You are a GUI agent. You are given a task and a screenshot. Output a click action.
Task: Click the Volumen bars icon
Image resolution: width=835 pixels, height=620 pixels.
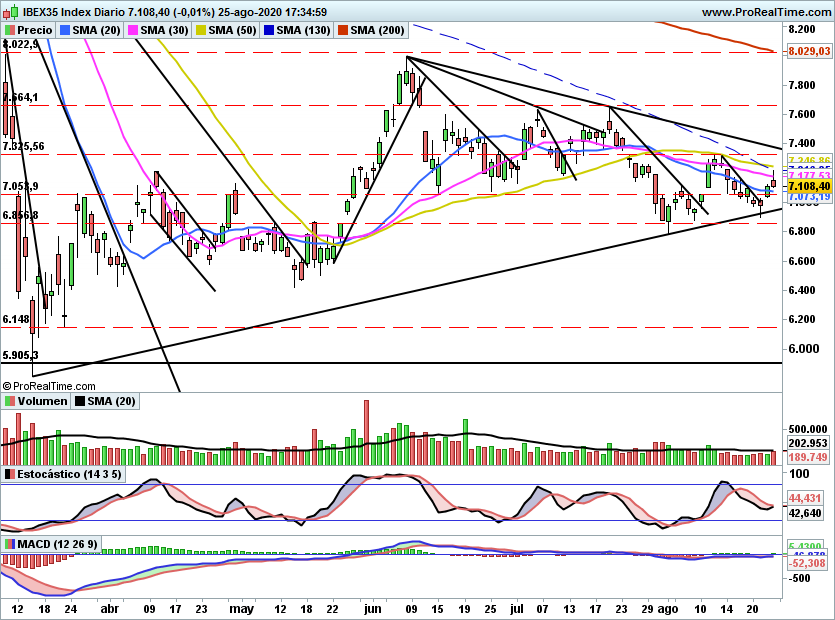tap(10, 401)
